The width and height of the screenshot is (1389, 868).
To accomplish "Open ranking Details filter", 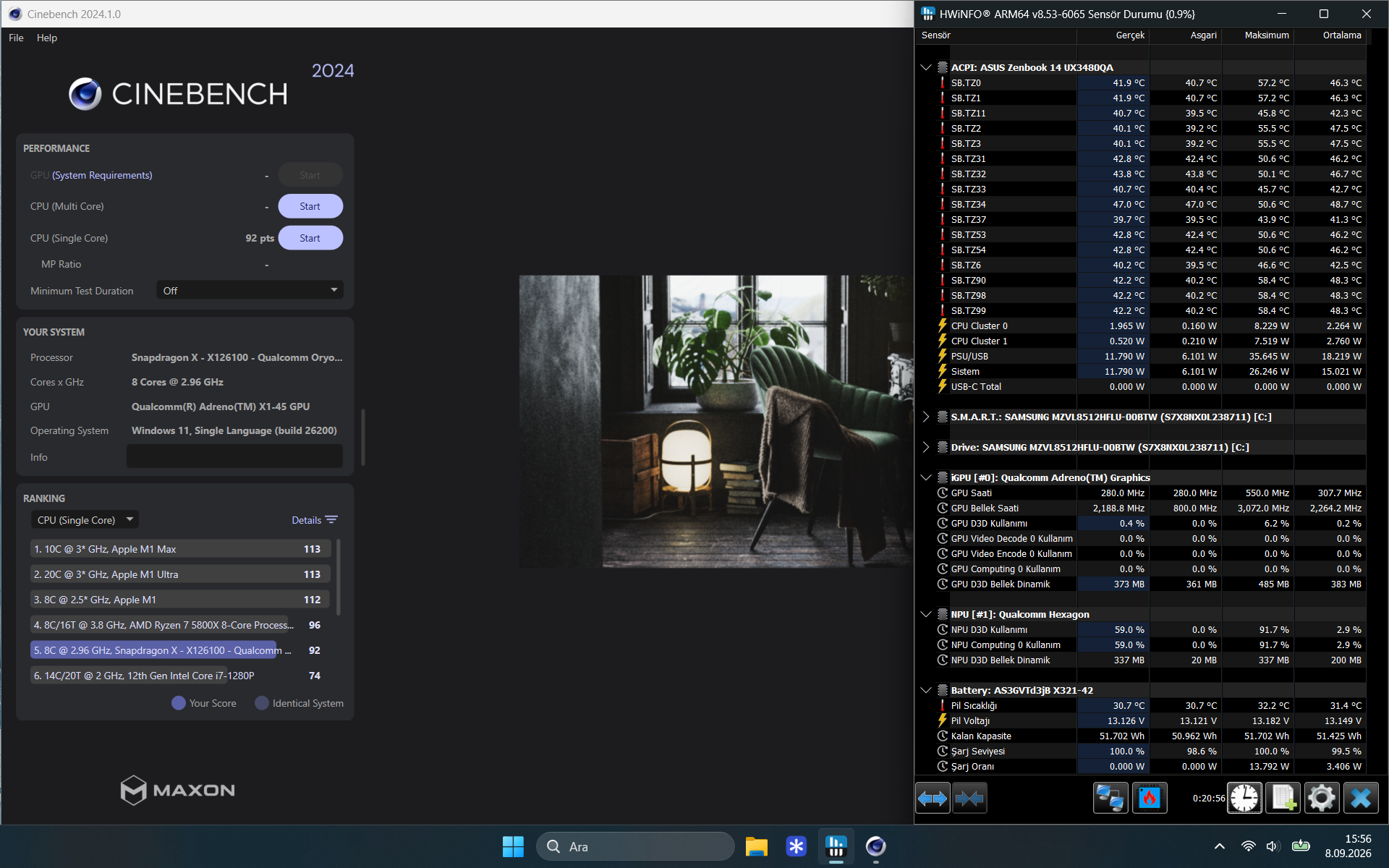I will coord(315,520).
